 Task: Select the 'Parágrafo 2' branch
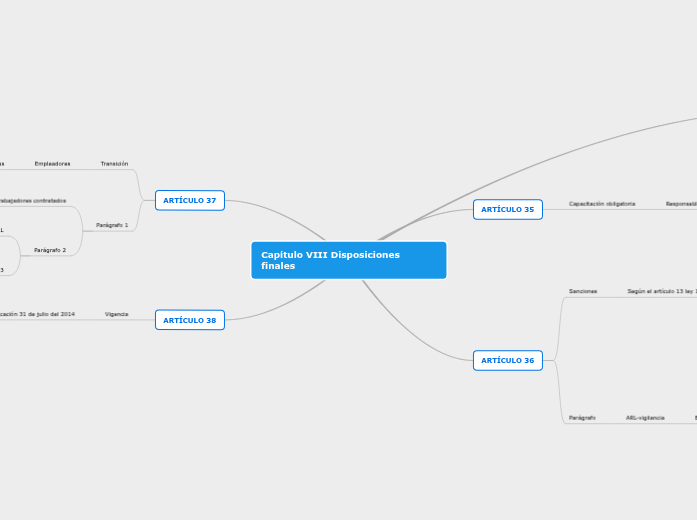point(50,250)
